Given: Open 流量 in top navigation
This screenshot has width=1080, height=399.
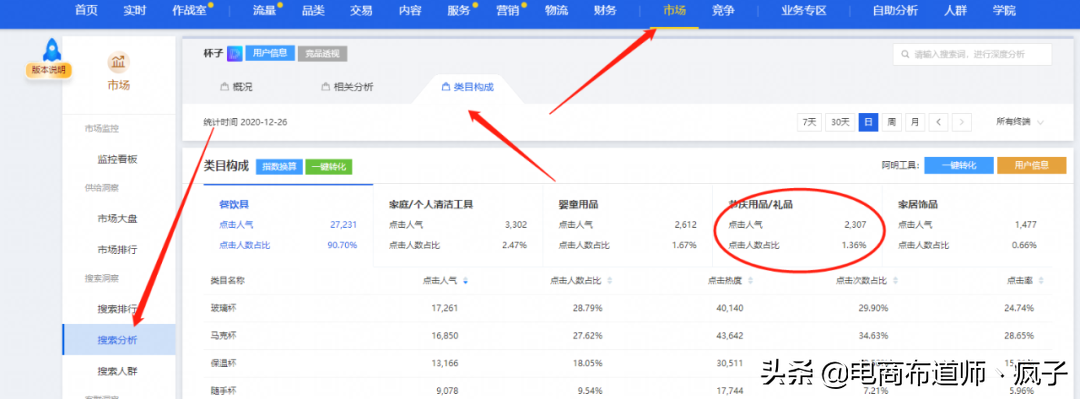Looking at the screenshot, I should click(264, 10).
